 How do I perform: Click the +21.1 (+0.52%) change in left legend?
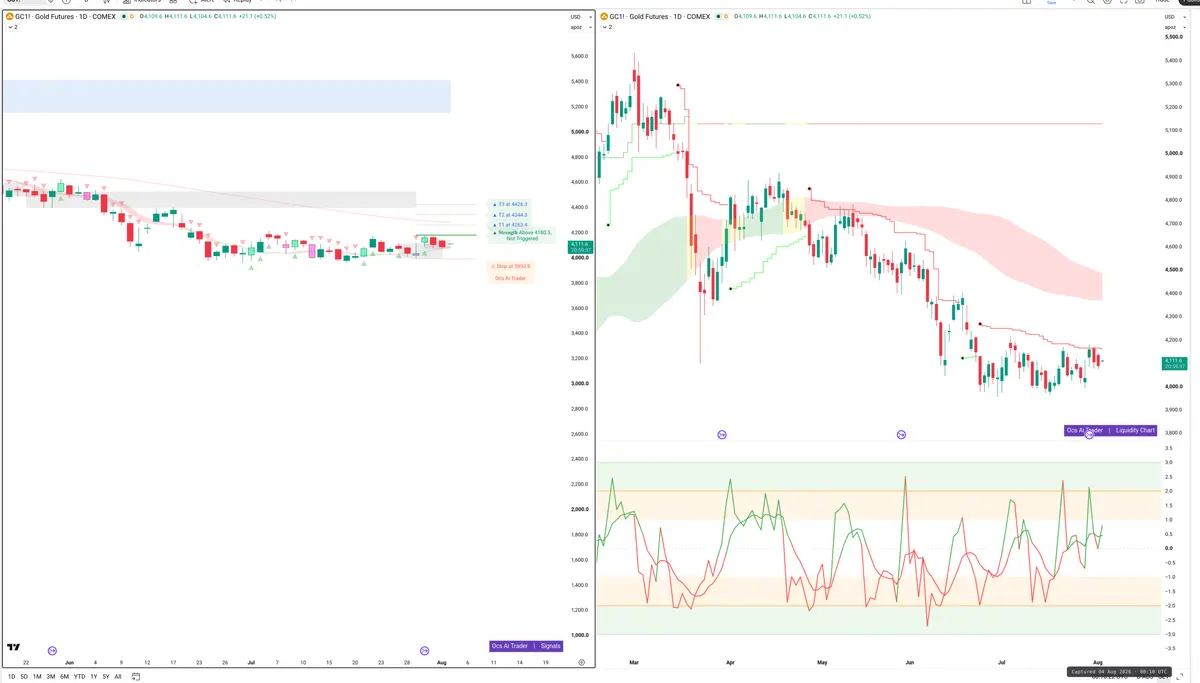(x=256, y=17)
